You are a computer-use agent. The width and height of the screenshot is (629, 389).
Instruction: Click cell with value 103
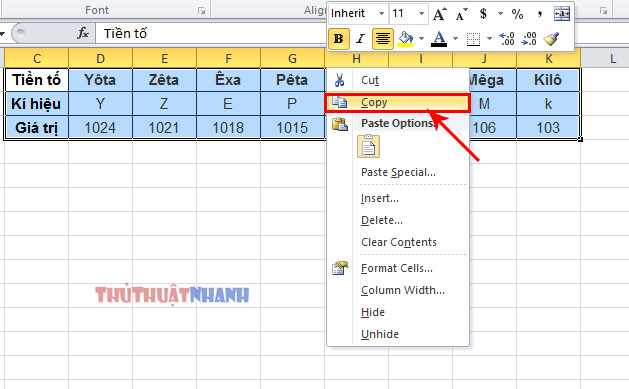point(548,128)
